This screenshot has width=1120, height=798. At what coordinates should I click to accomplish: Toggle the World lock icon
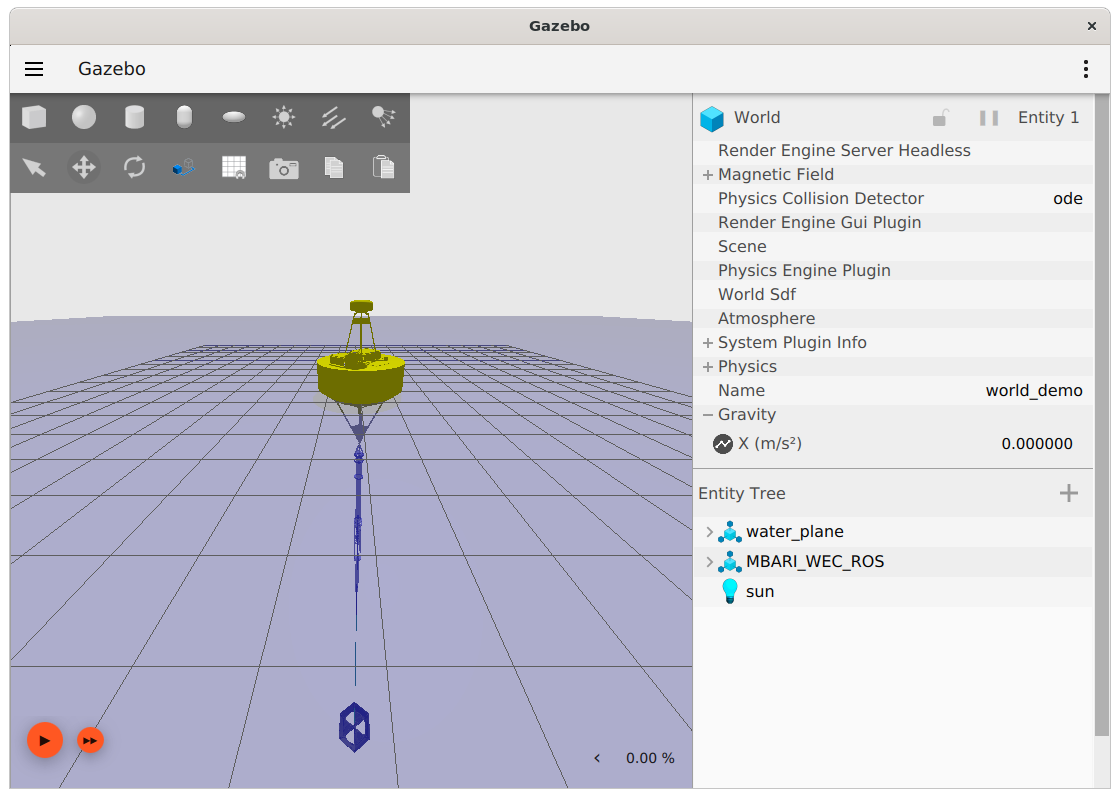(x=940, y=118)
